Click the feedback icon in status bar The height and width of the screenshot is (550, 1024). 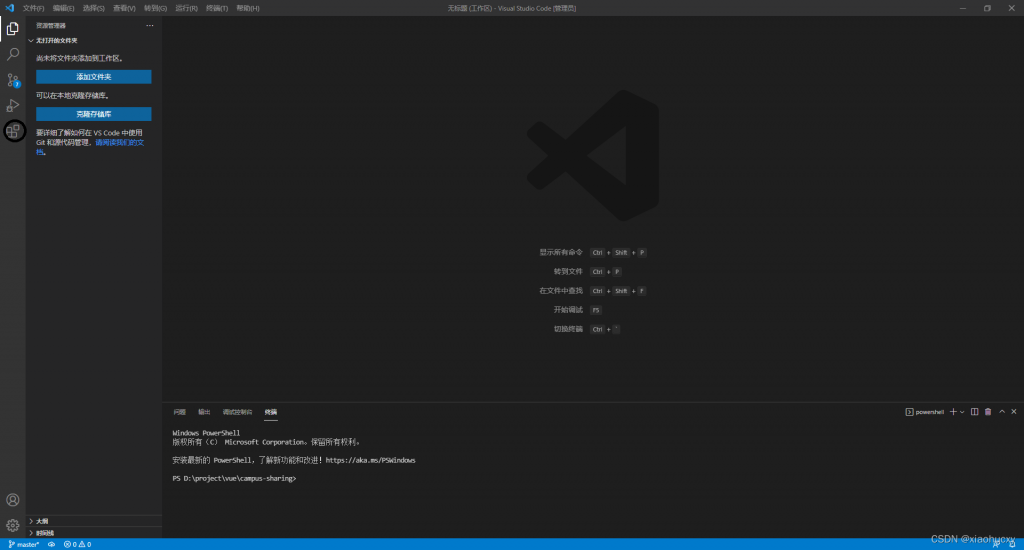click(x=996, y=544)
